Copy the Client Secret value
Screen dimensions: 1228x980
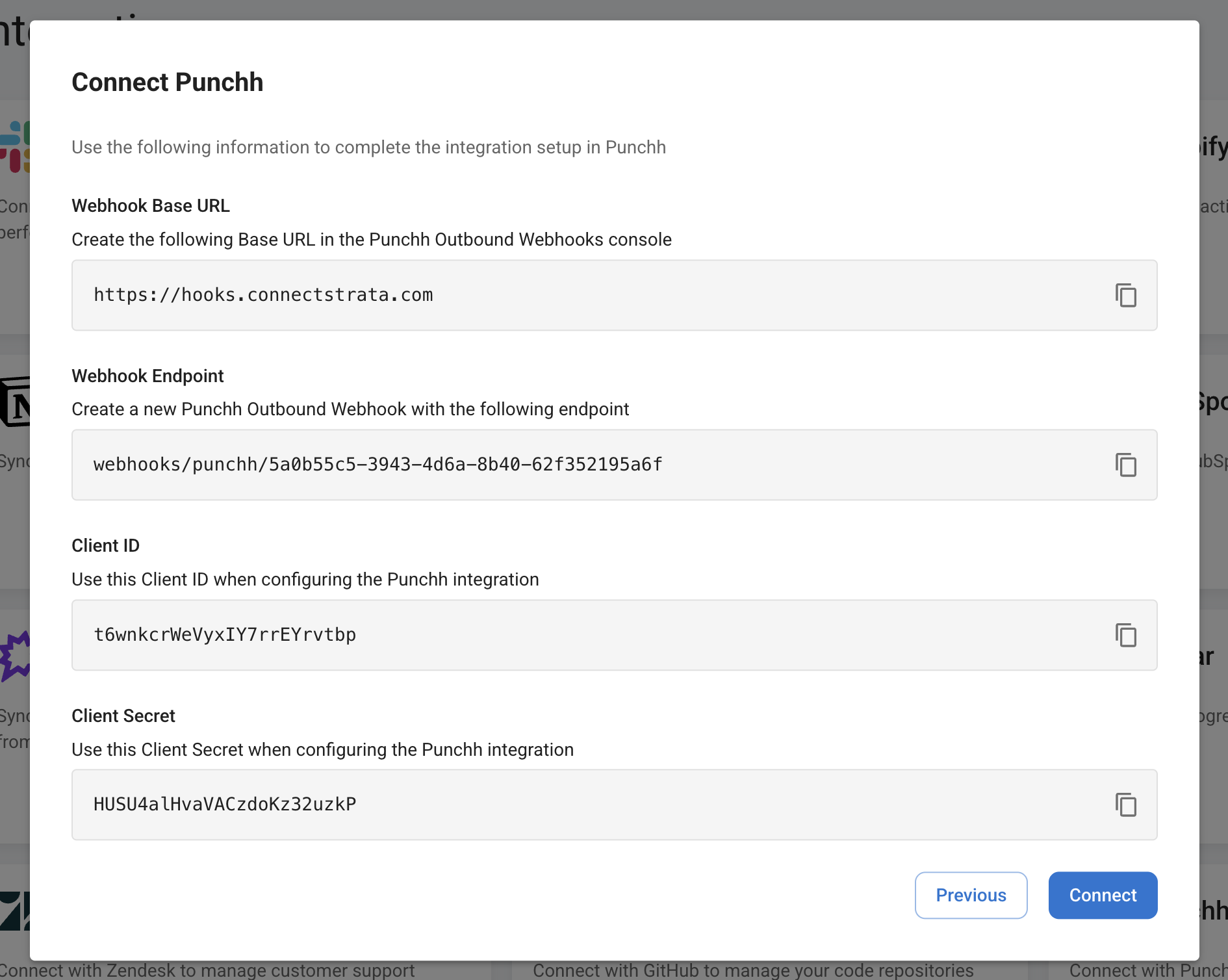1125,805
